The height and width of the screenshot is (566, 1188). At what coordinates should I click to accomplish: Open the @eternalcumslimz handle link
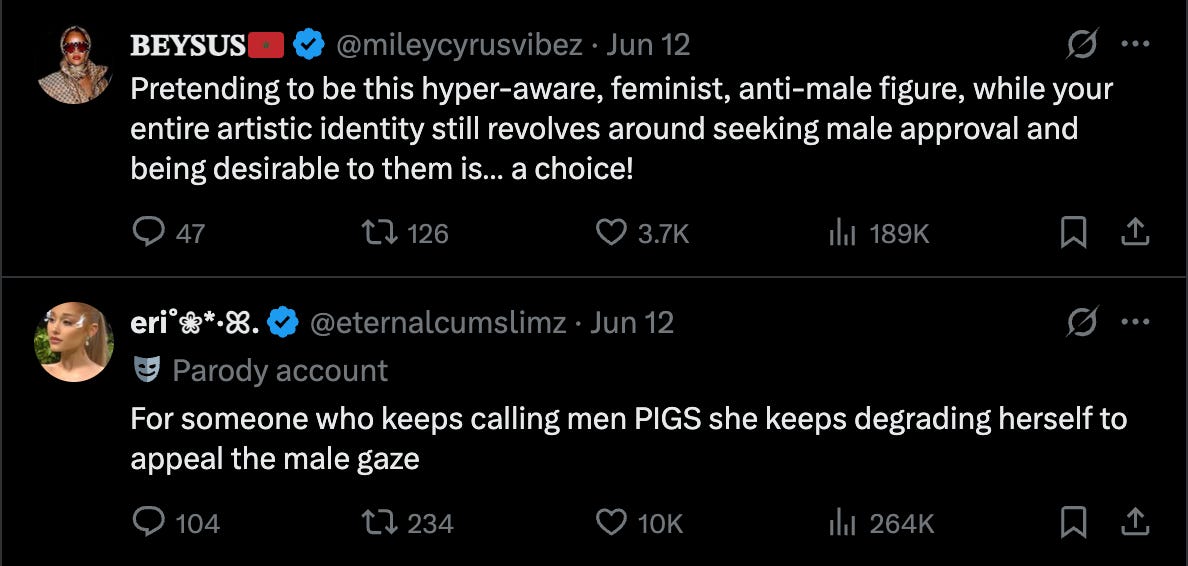[x=438, y=323]
